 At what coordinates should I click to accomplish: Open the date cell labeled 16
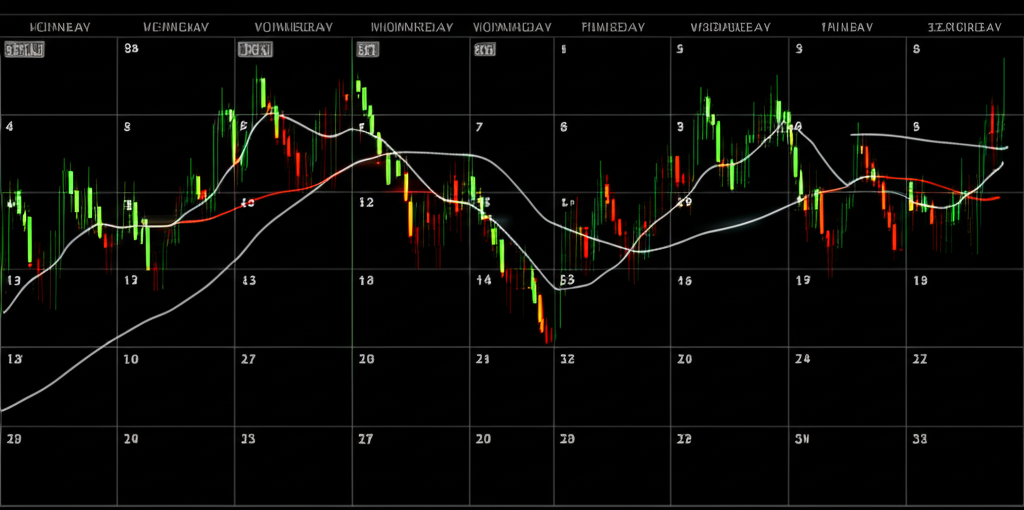point(685,281)
